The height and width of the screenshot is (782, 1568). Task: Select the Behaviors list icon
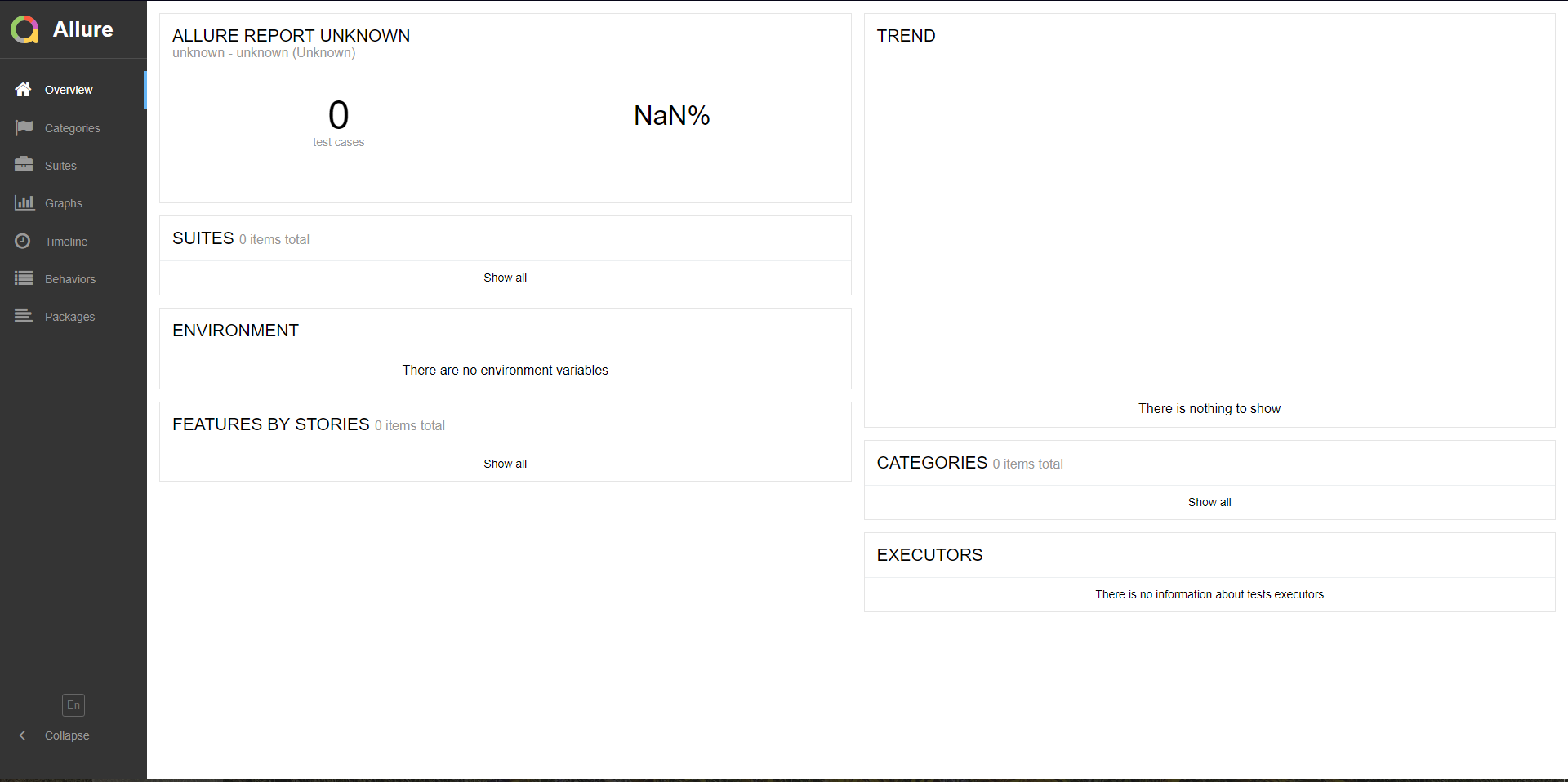tap(24, 278)
